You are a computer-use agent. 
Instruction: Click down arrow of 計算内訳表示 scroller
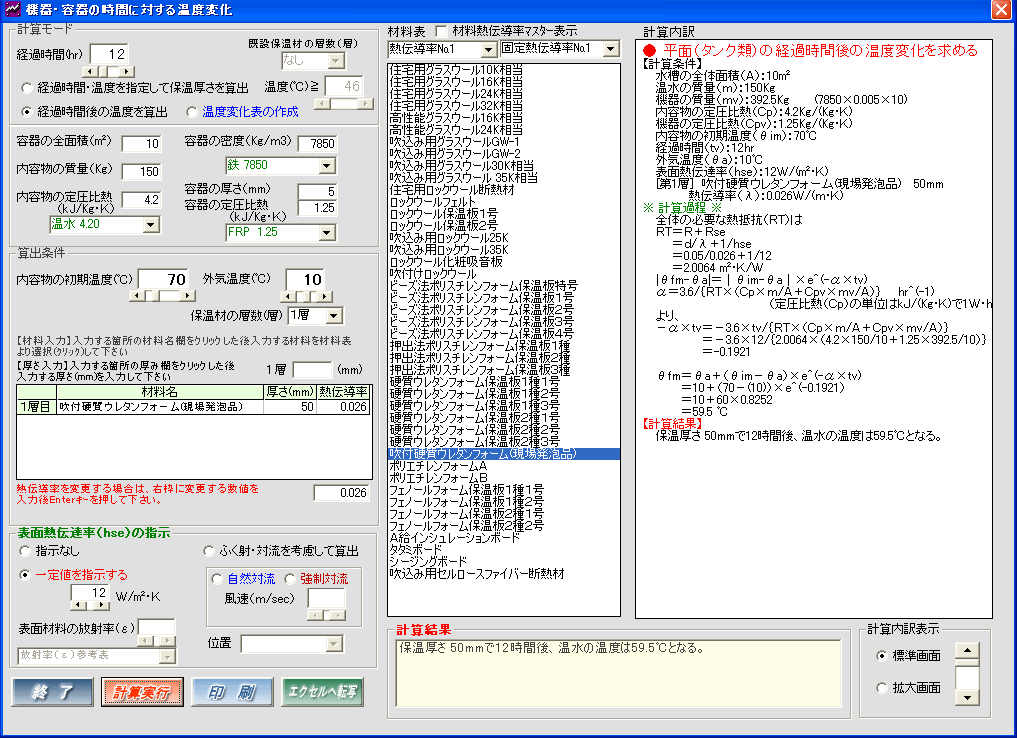[966, 696]
